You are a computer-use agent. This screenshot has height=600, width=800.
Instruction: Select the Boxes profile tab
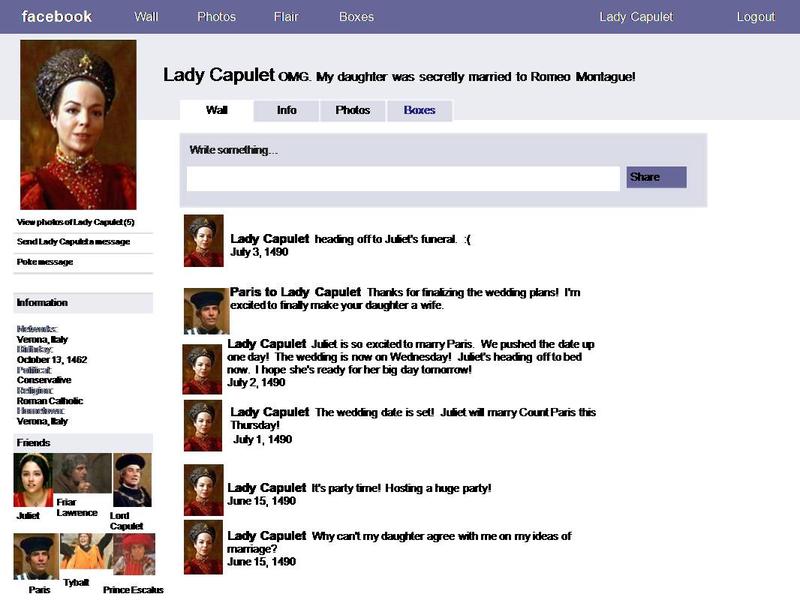419,111
